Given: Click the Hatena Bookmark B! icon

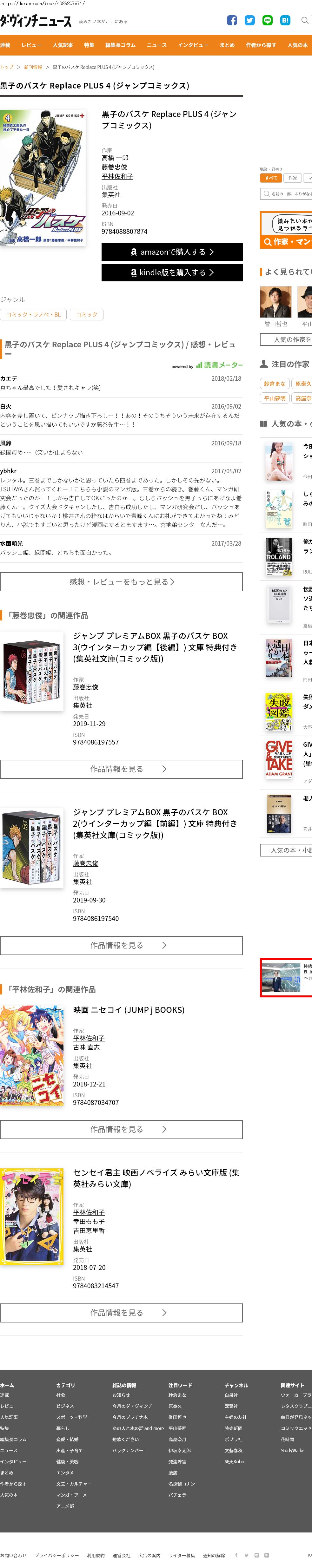Looking at the screenshot, I should point(285,20).
